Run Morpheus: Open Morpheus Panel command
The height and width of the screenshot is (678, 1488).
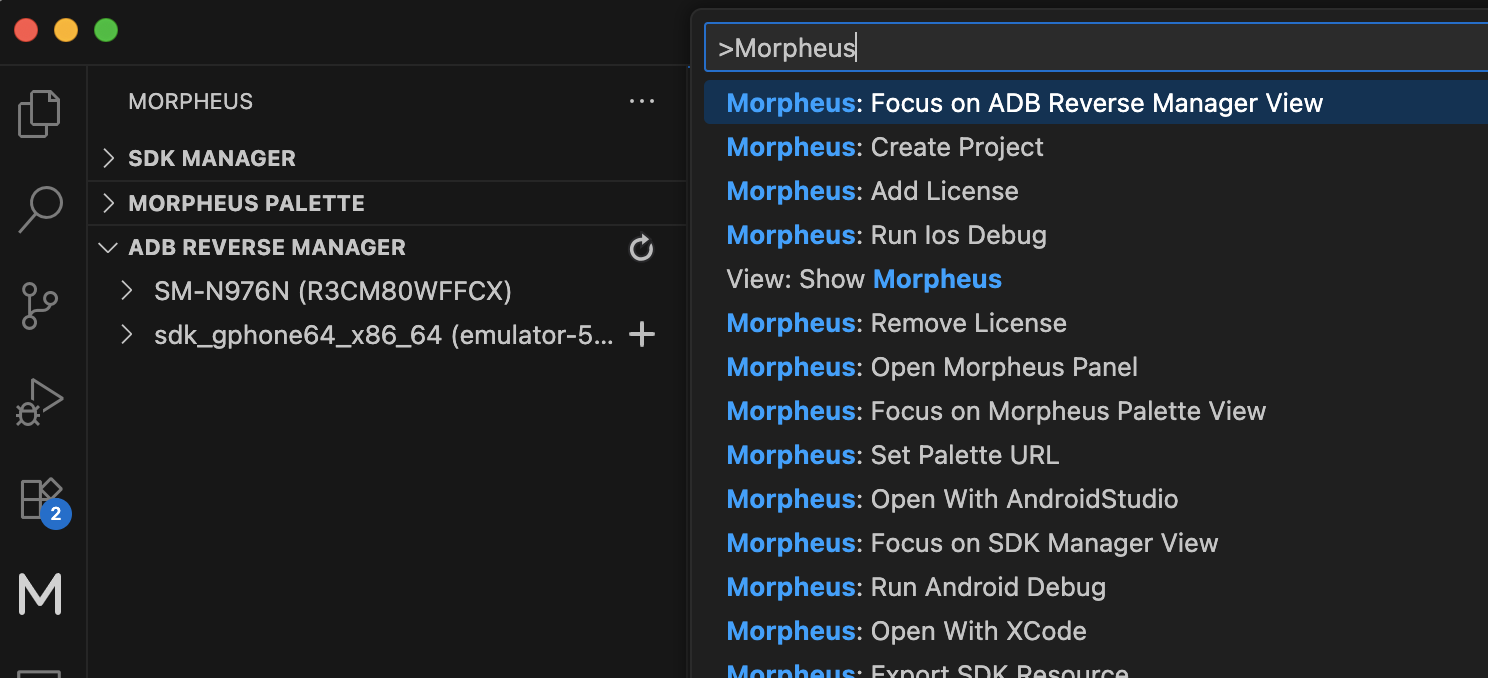point(1096,367)
